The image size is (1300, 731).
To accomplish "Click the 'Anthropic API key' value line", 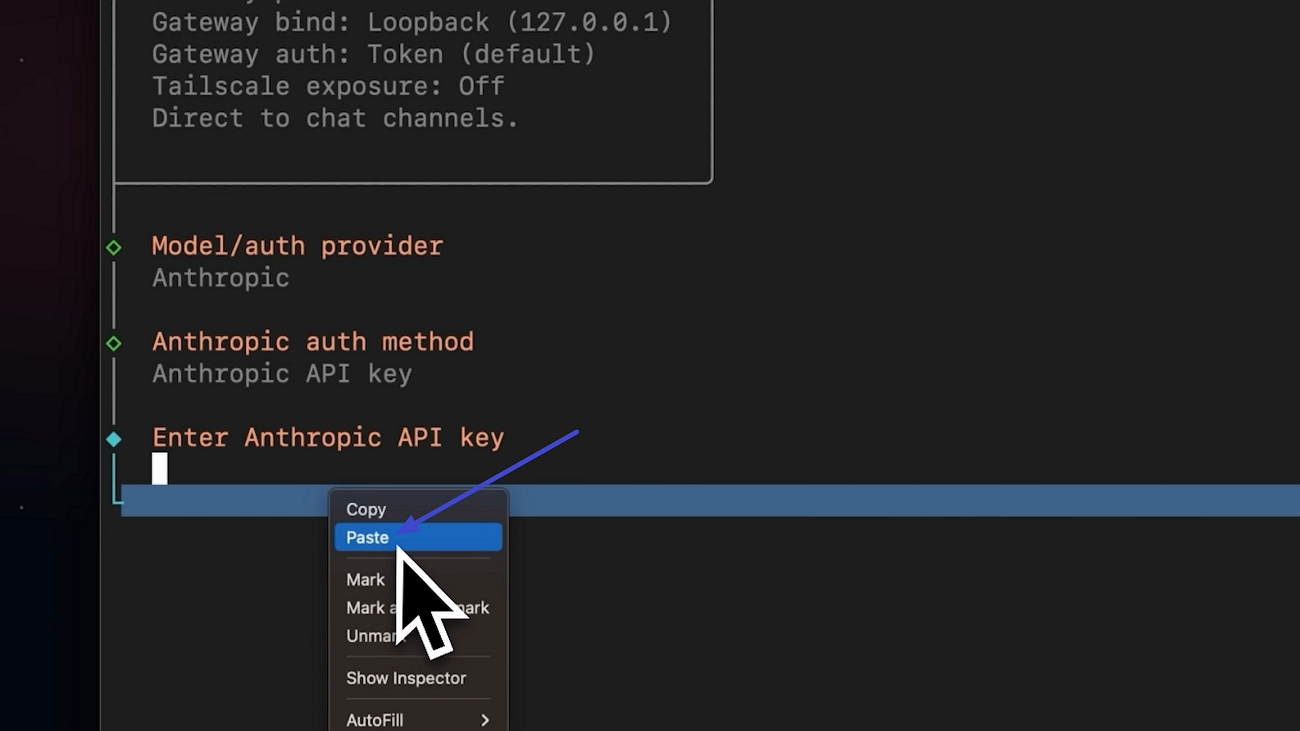I will tap(282, 374).
